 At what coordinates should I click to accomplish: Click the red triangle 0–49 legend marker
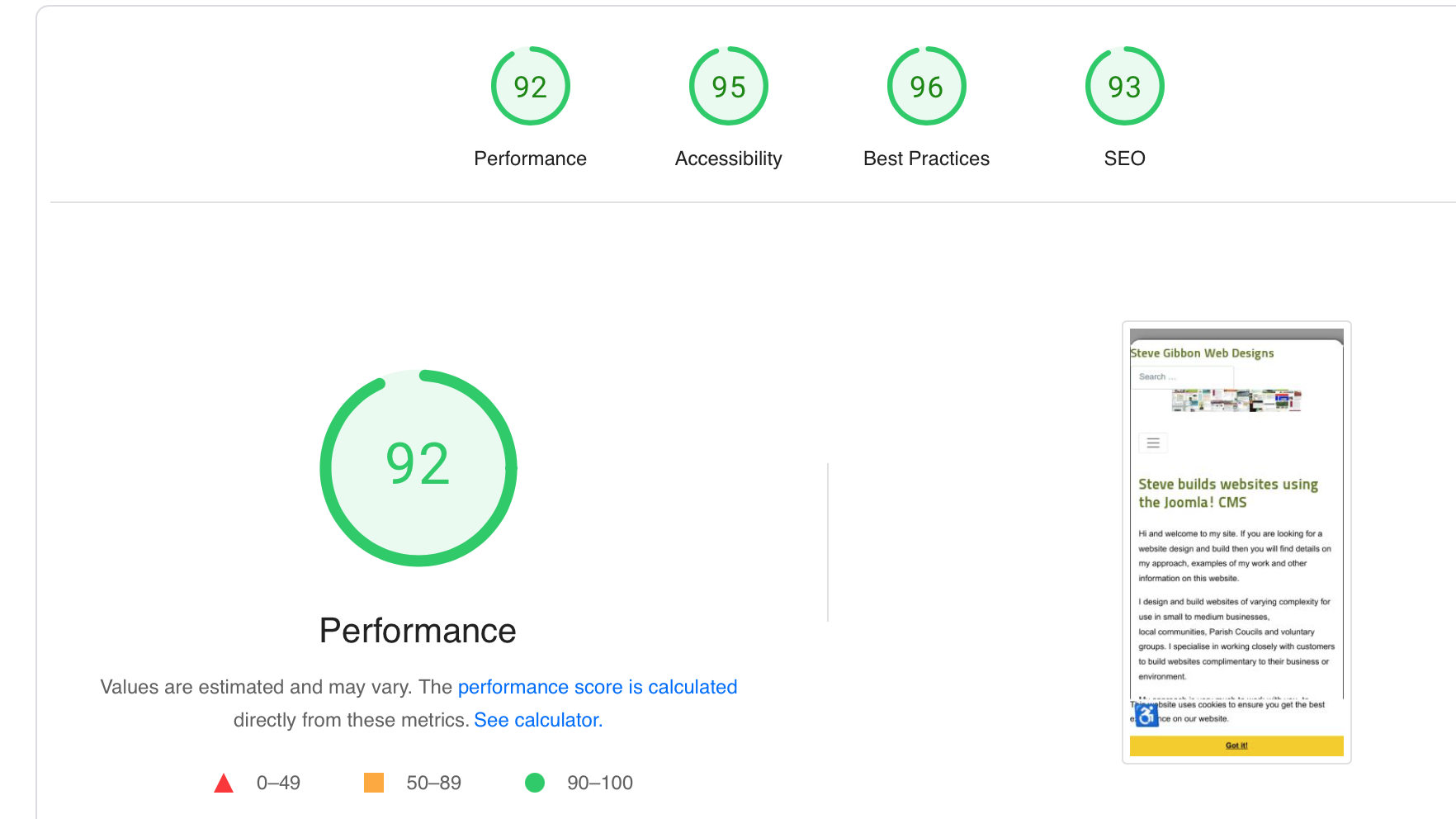click(224, 783)
